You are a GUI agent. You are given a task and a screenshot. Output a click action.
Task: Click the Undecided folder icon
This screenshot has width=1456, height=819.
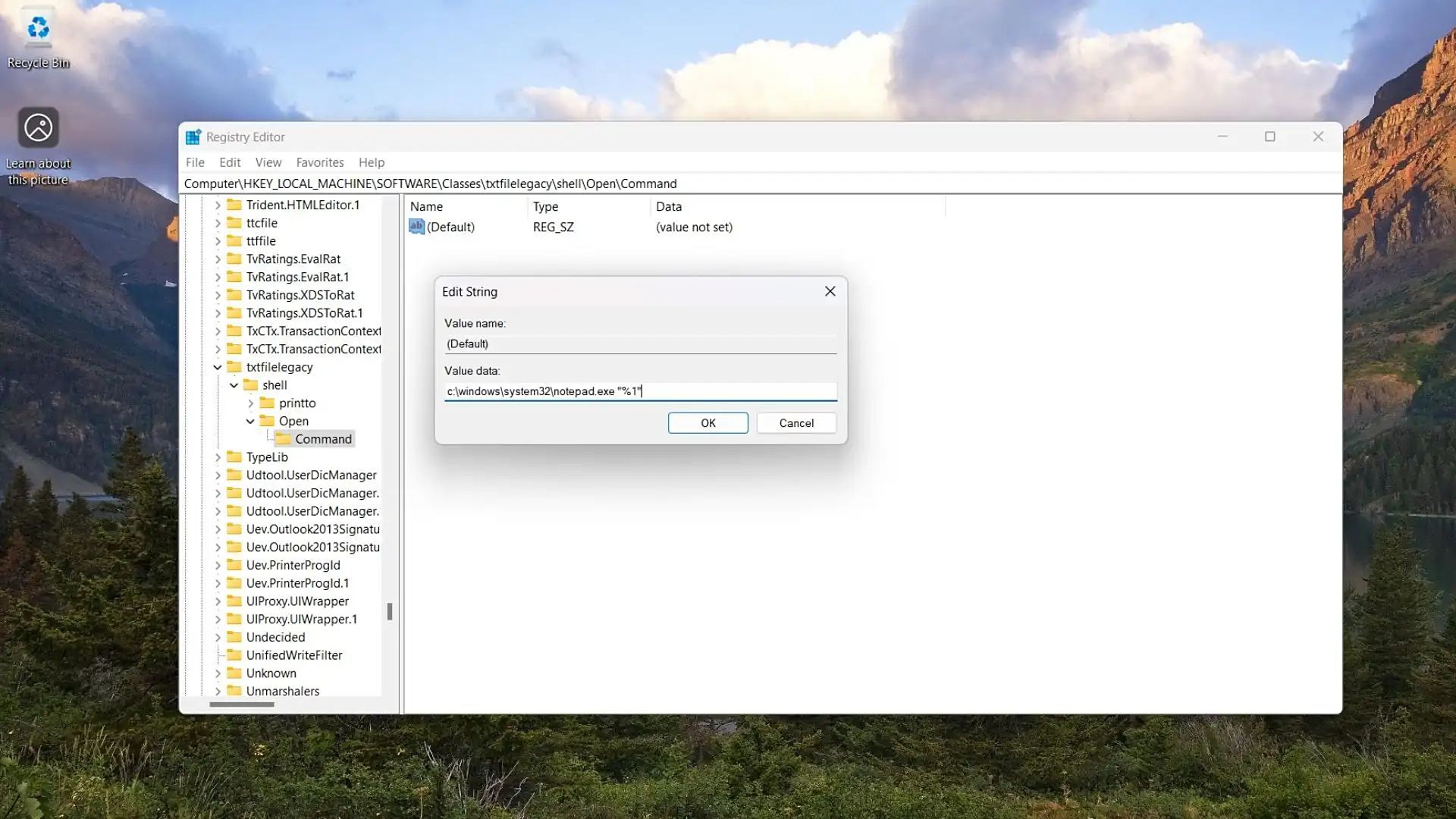point(234,637)
